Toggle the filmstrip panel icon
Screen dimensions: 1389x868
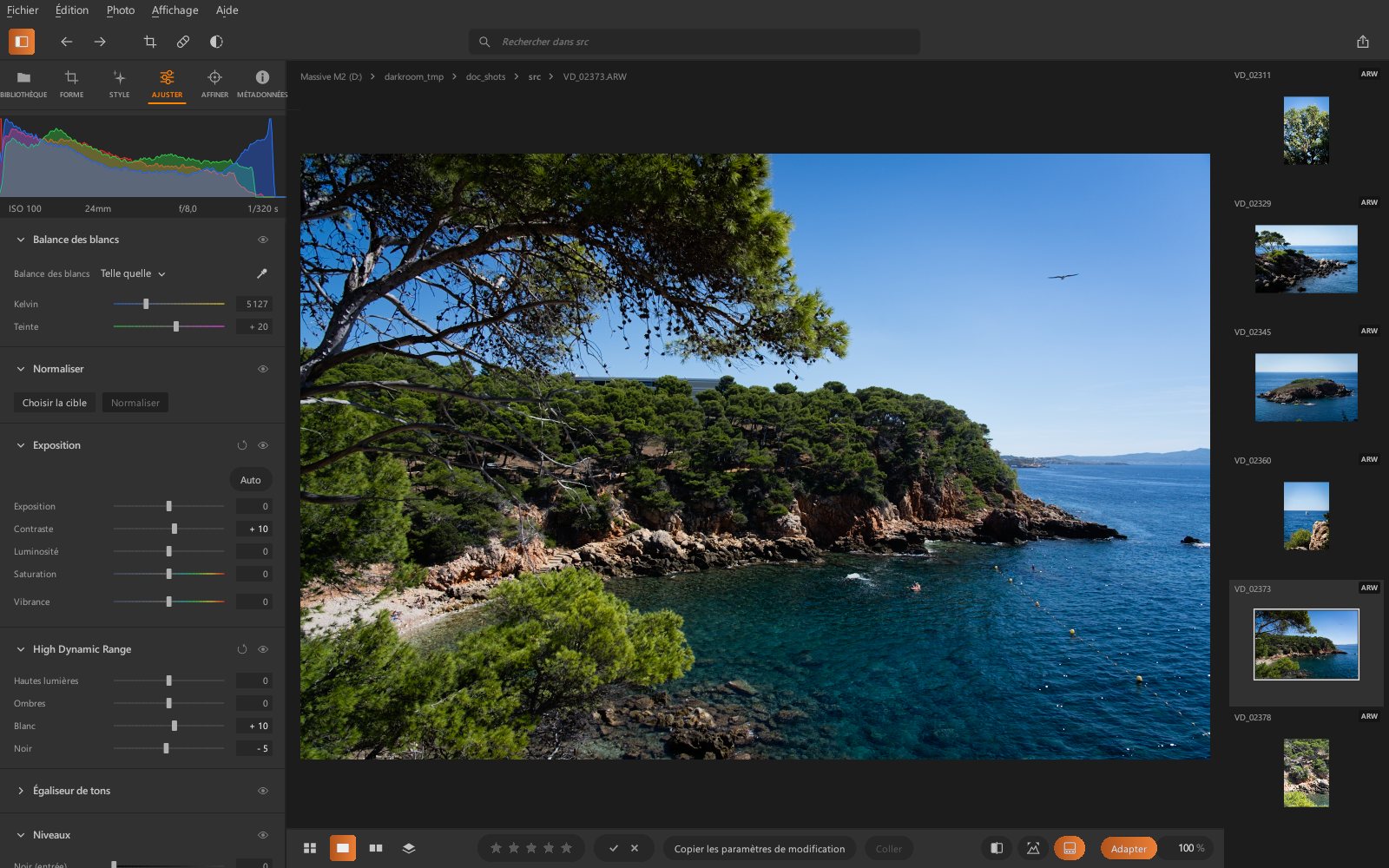pyautogui.click(x=1070, y=848)
